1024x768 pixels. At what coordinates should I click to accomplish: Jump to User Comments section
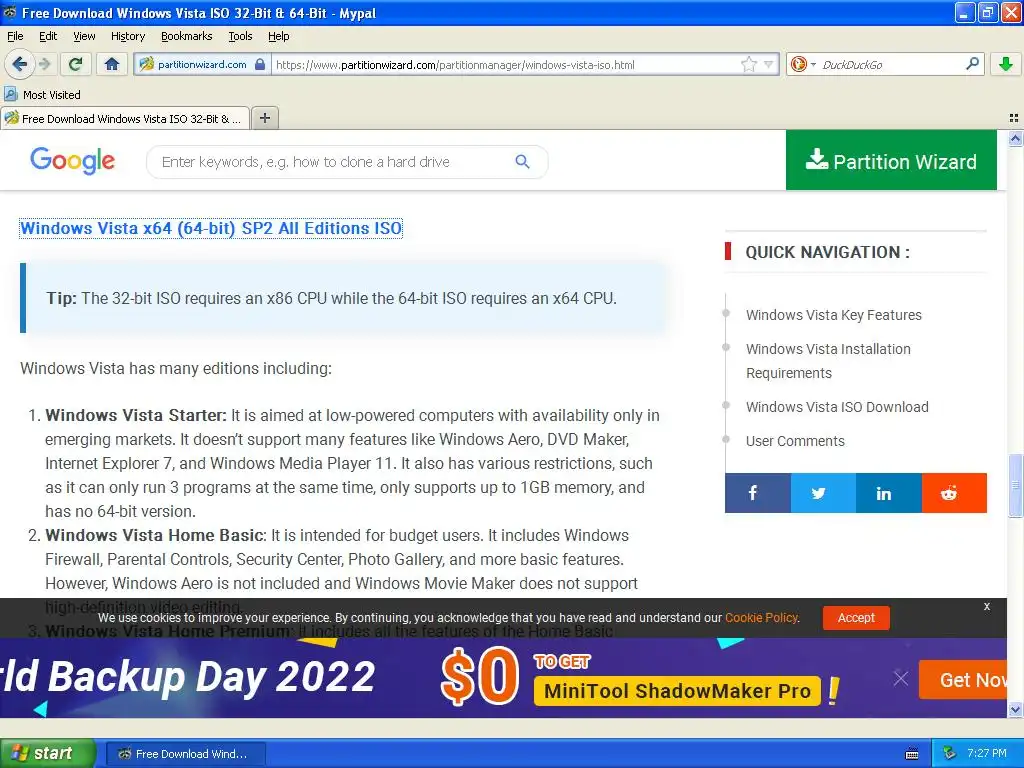(x=795, y=441)
